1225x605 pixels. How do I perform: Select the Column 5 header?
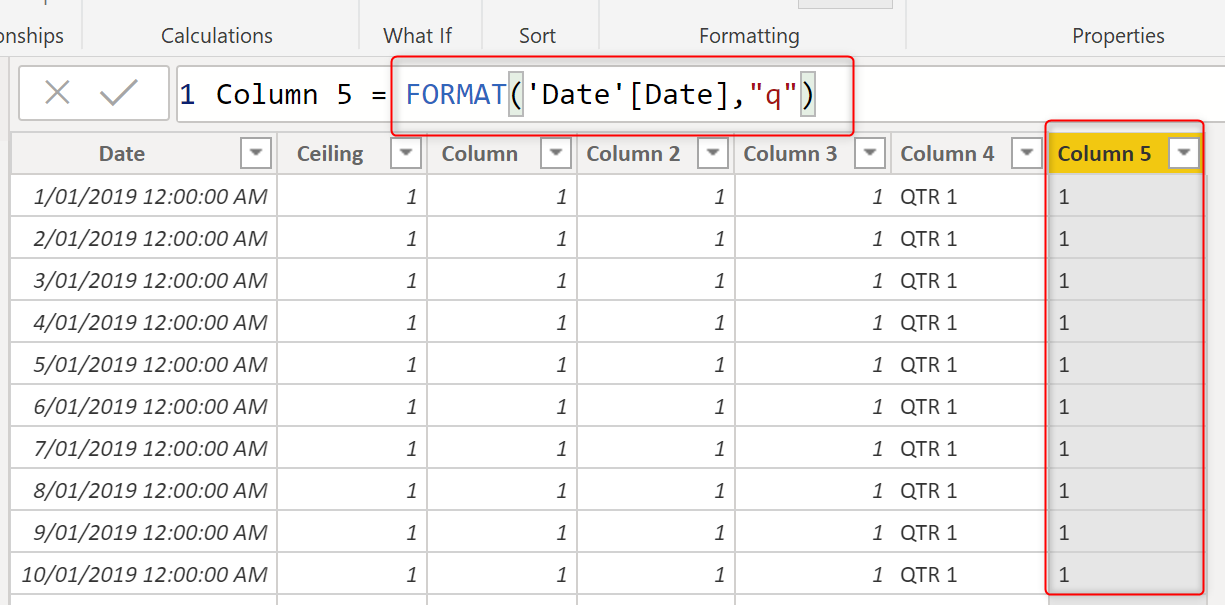[x=1104, y=154]
